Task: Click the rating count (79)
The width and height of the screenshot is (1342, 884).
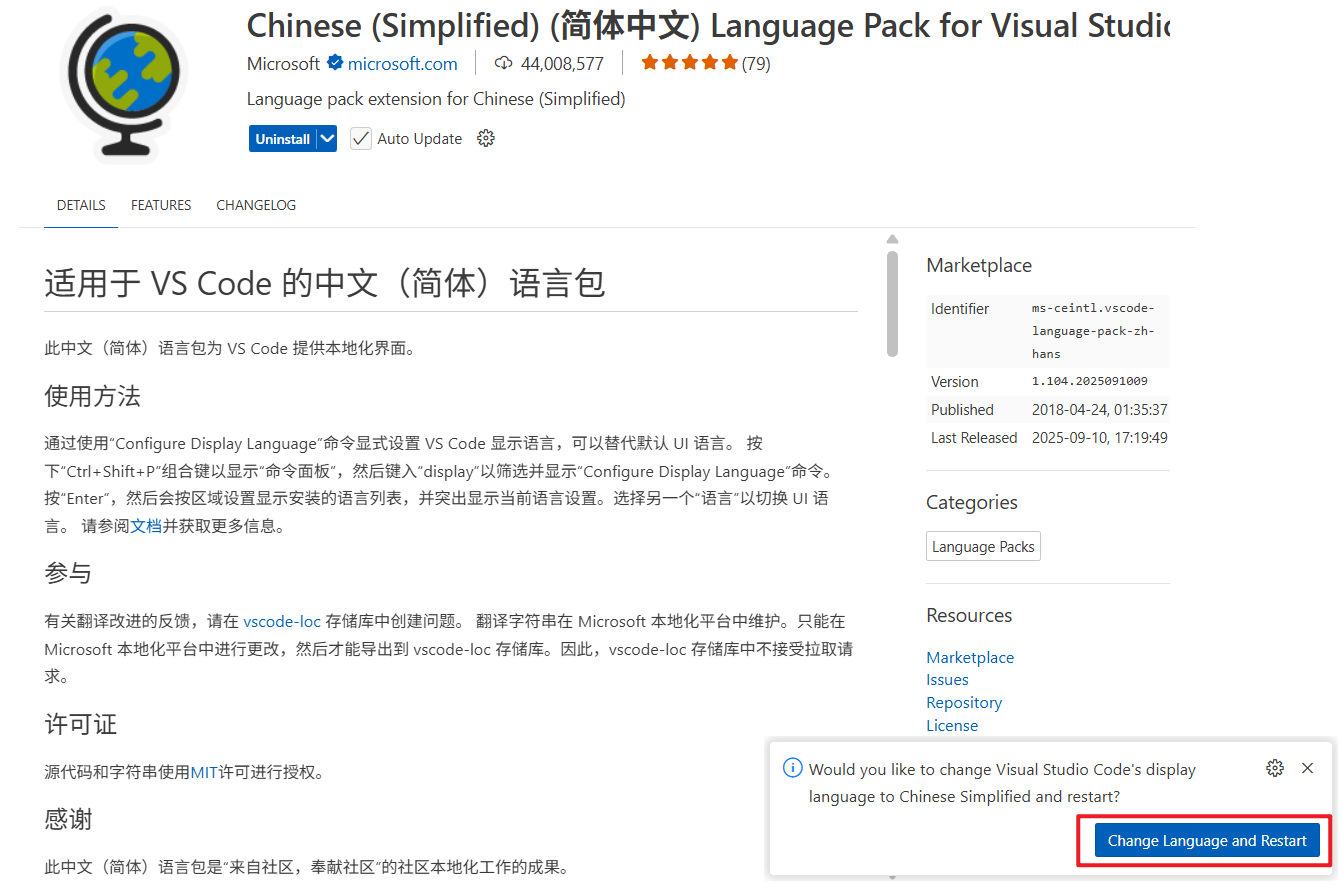Action: [x=756, y=63]
